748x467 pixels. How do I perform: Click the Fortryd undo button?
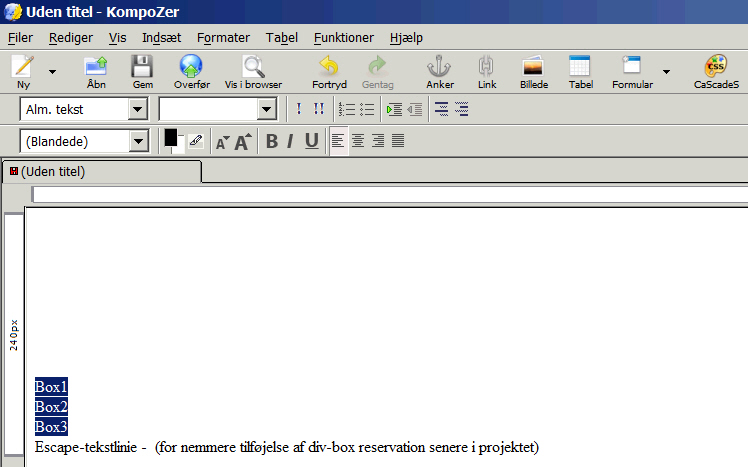click(x=329, y=71)
